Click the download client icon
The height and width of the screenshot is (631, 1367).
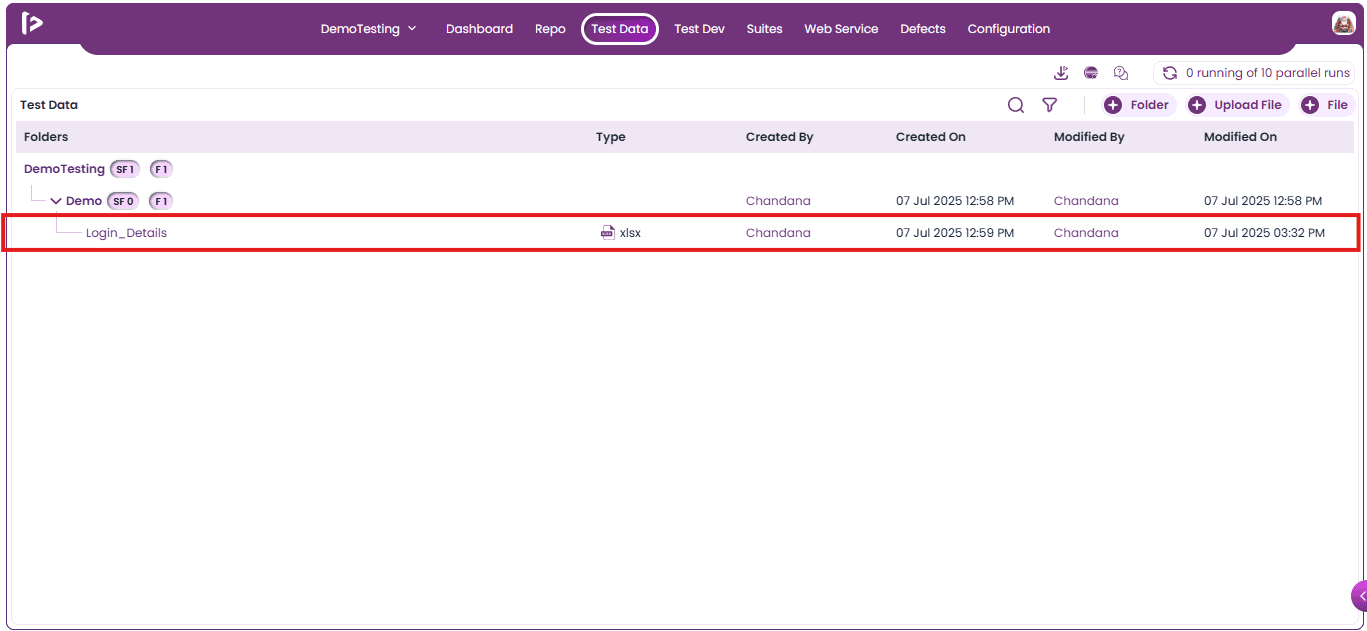click(x=1061, y=73)
